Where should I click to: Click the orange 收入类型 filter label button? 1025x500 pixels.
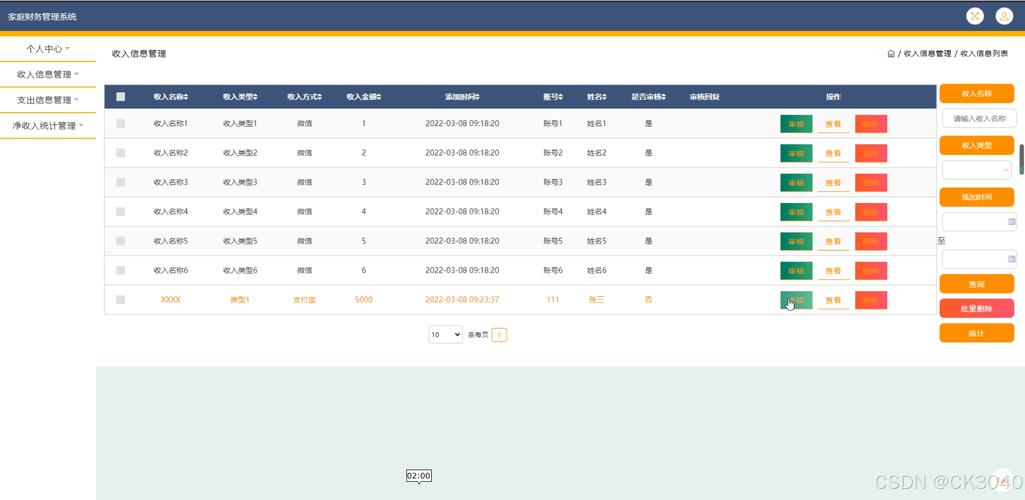(x=977, y=145)
